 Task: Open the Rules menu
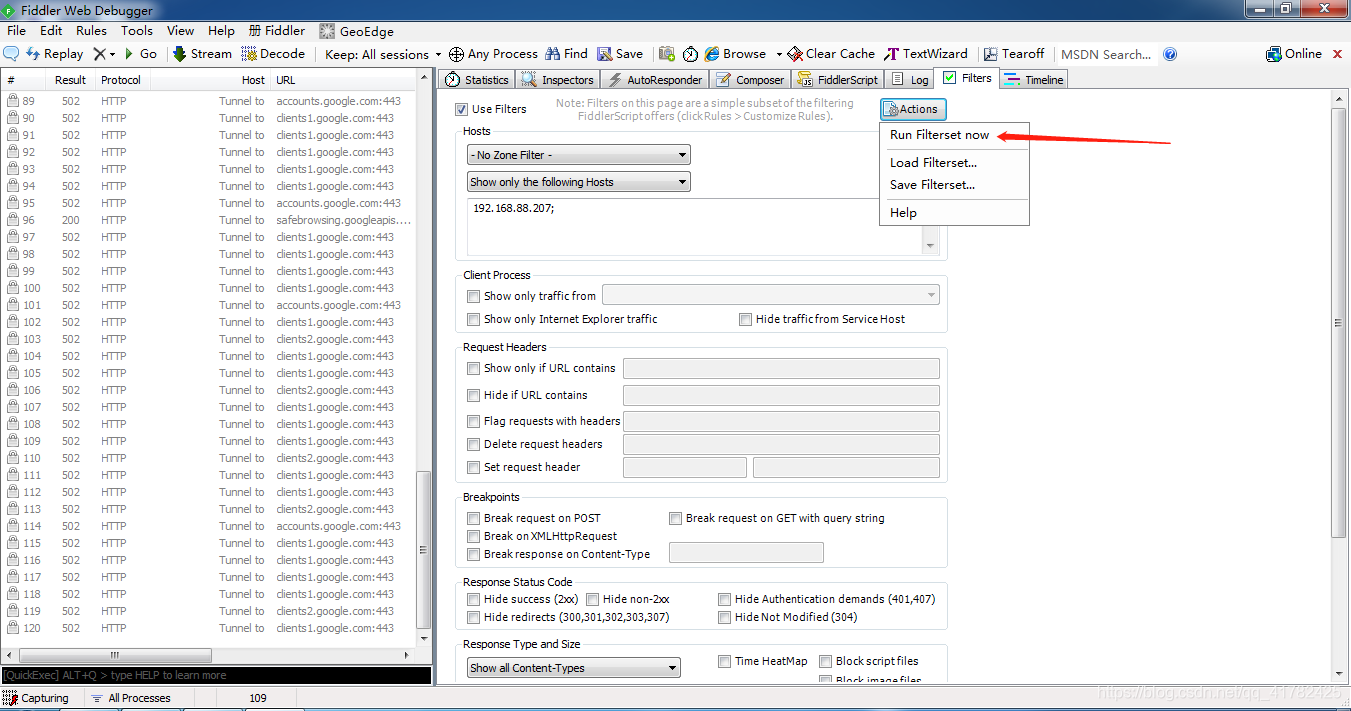pos(91,31)
